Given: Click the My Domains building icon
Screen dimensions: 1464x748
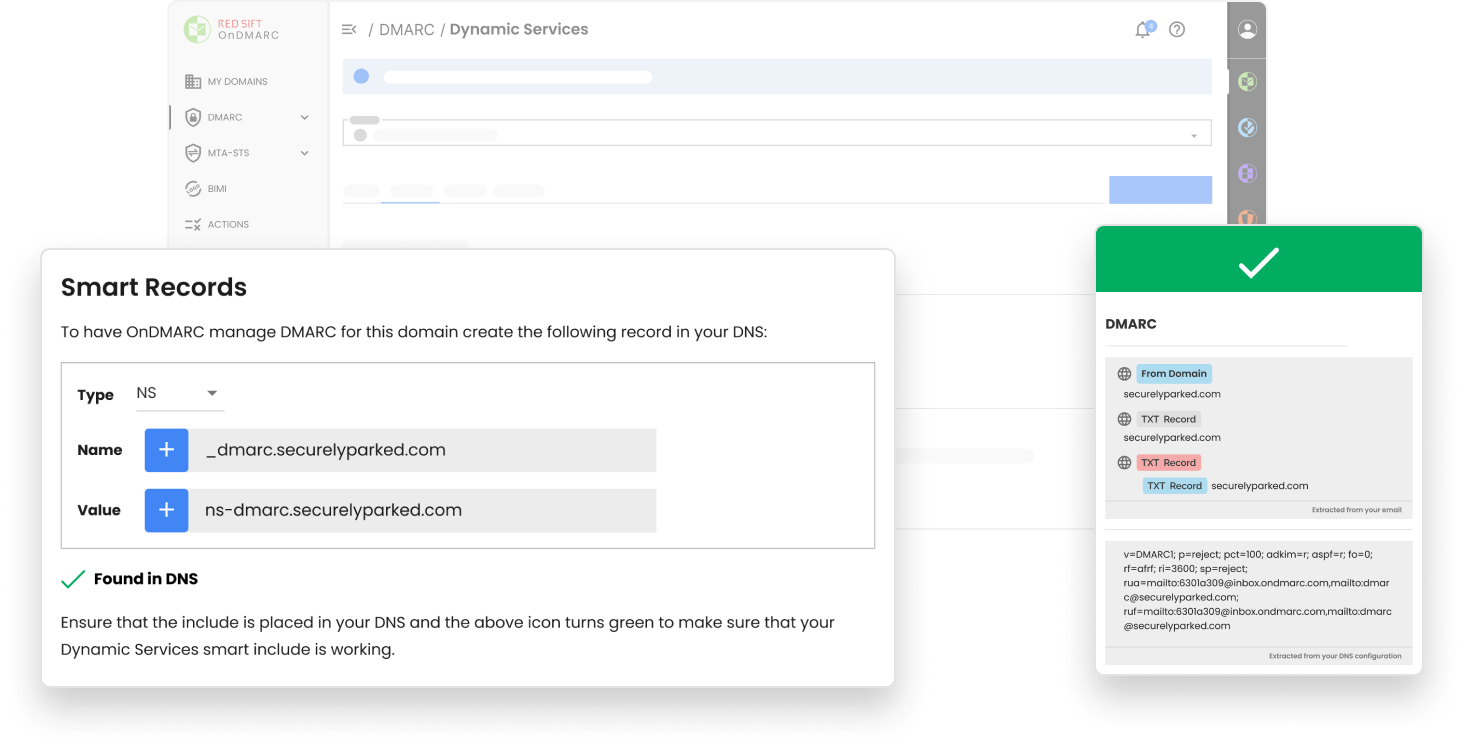Looking at the screenshot, I should (193, 82).
